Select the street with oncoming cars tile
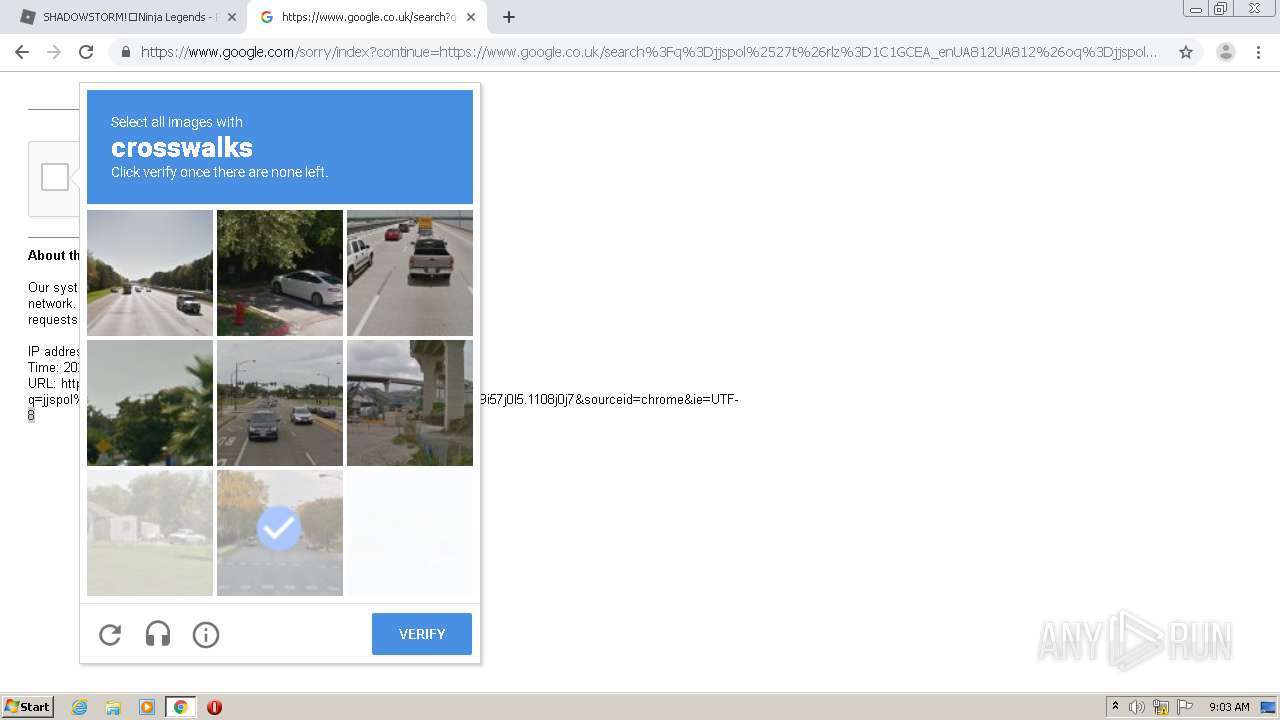This screenshot has width=1280, height=720. coord(280,403)
